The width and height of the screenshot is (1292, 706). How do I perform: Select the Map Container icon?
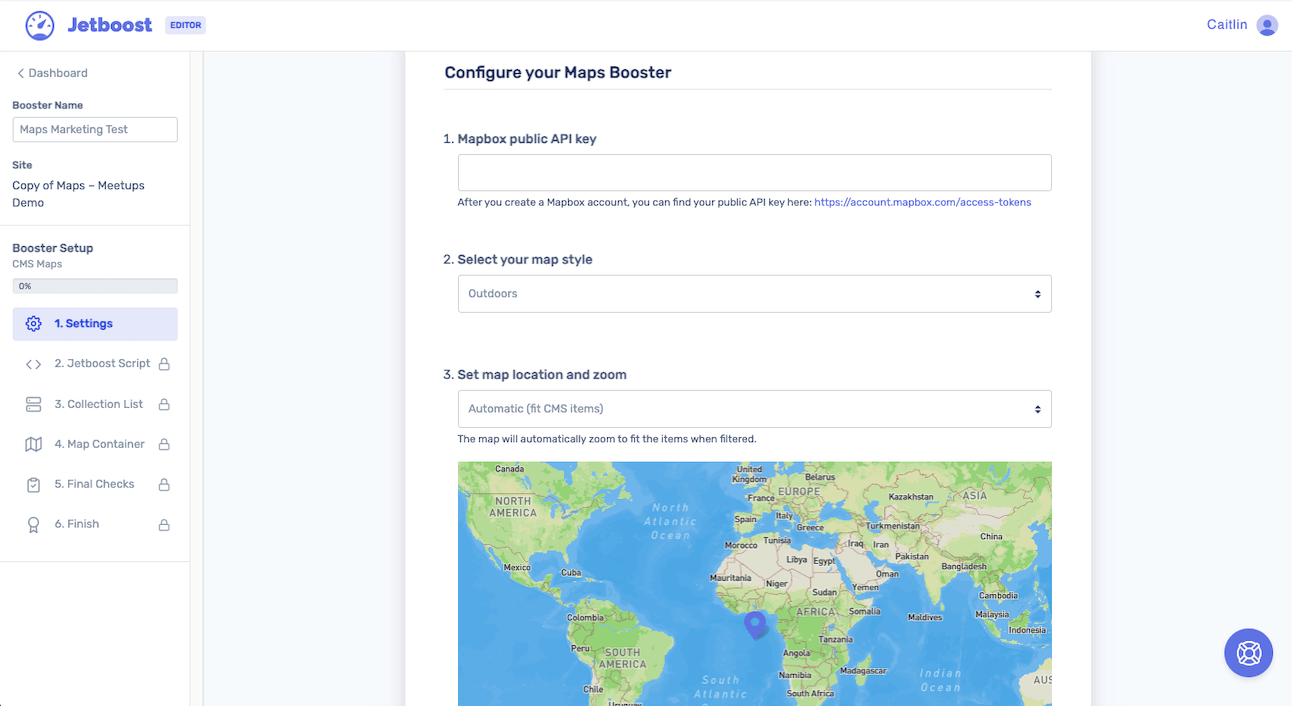click(x=33, y=443)
